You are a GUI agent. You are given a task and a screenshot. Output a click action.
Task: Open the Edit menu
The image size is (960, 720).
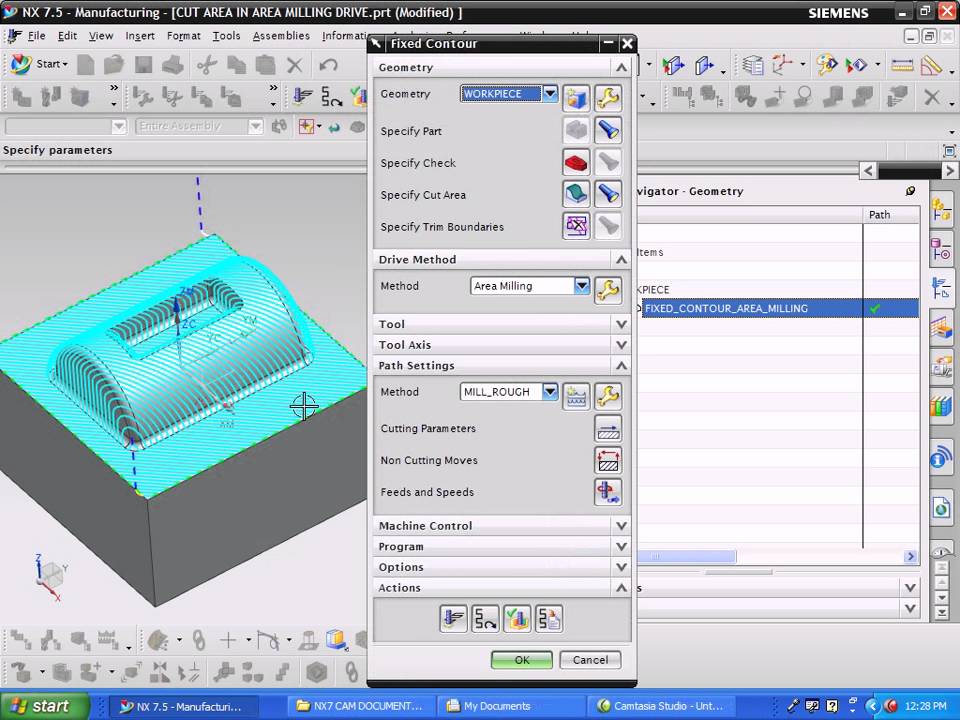(67, 36)
